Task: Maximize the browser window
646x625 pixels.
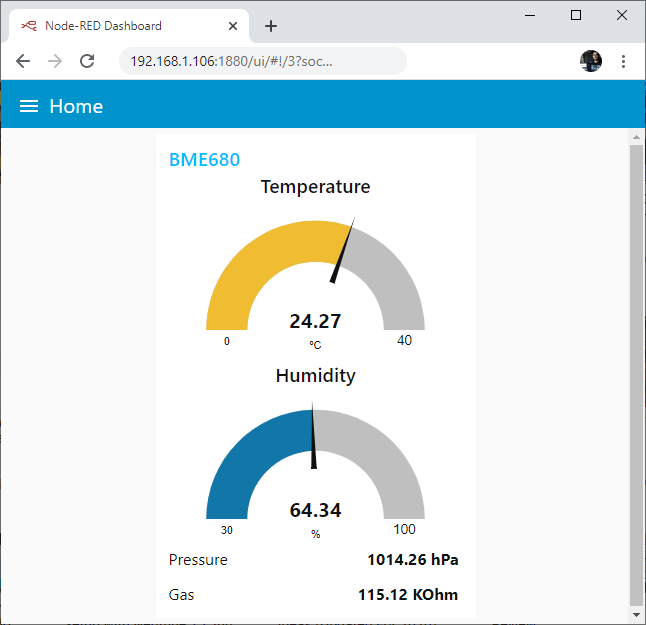Action: pyautogui.click(x=576, y=14)
